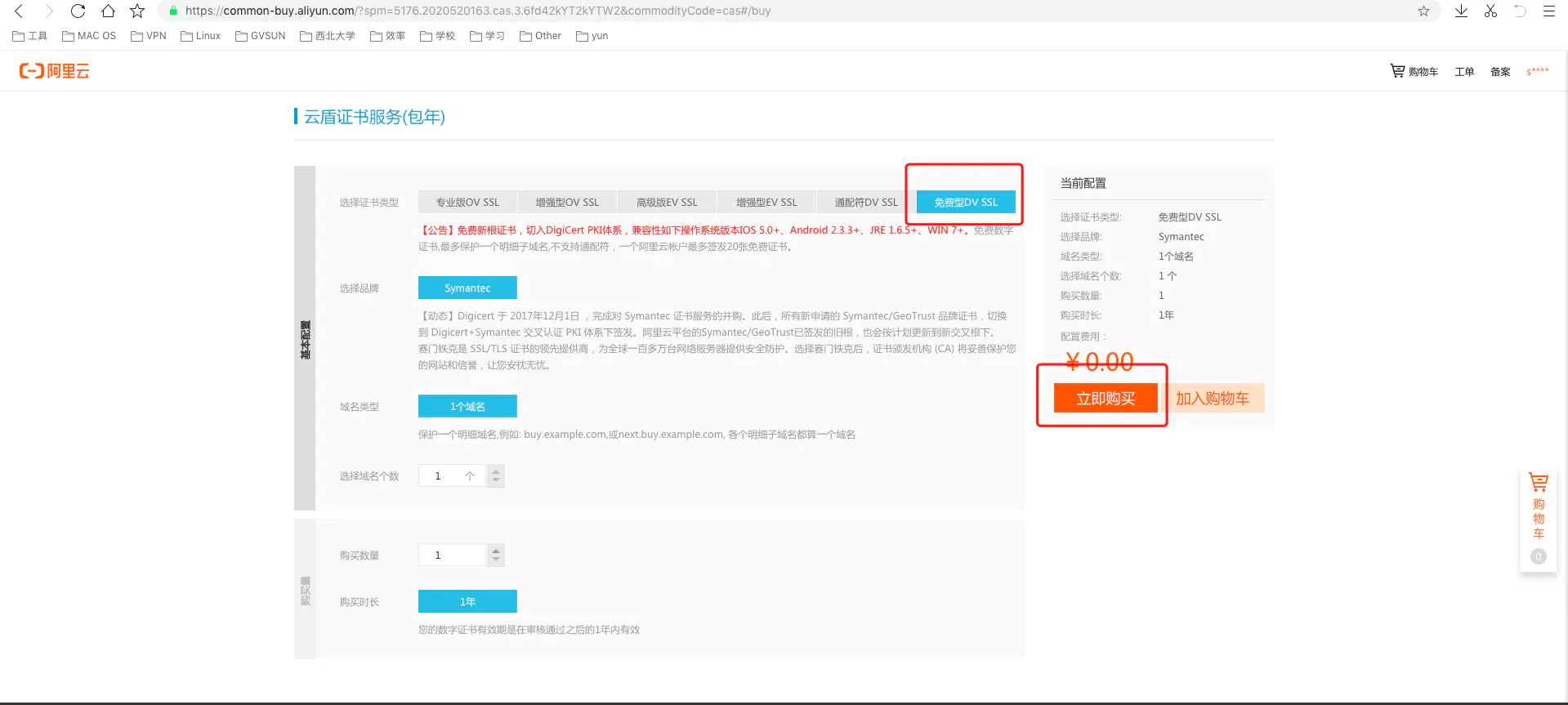The height and width of the screenshot is (705, 1568).
Task: Open the MAC OS bookmark folder
Action: tap(89, 36)
